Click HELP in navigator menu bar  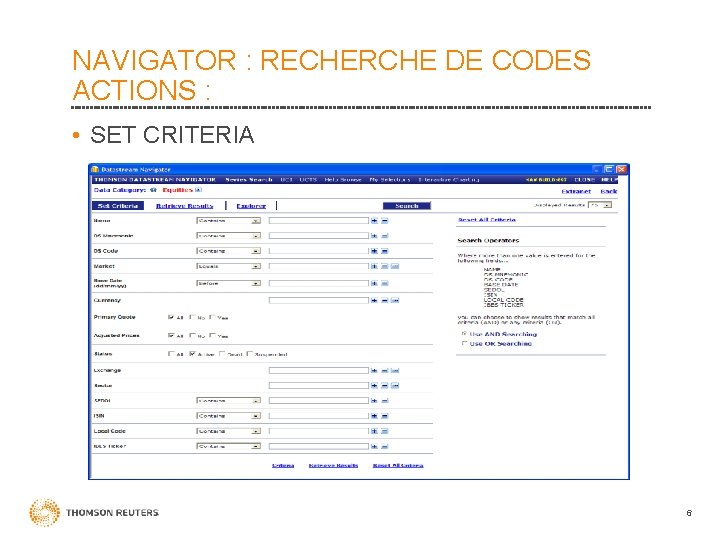tap(609, 180)
